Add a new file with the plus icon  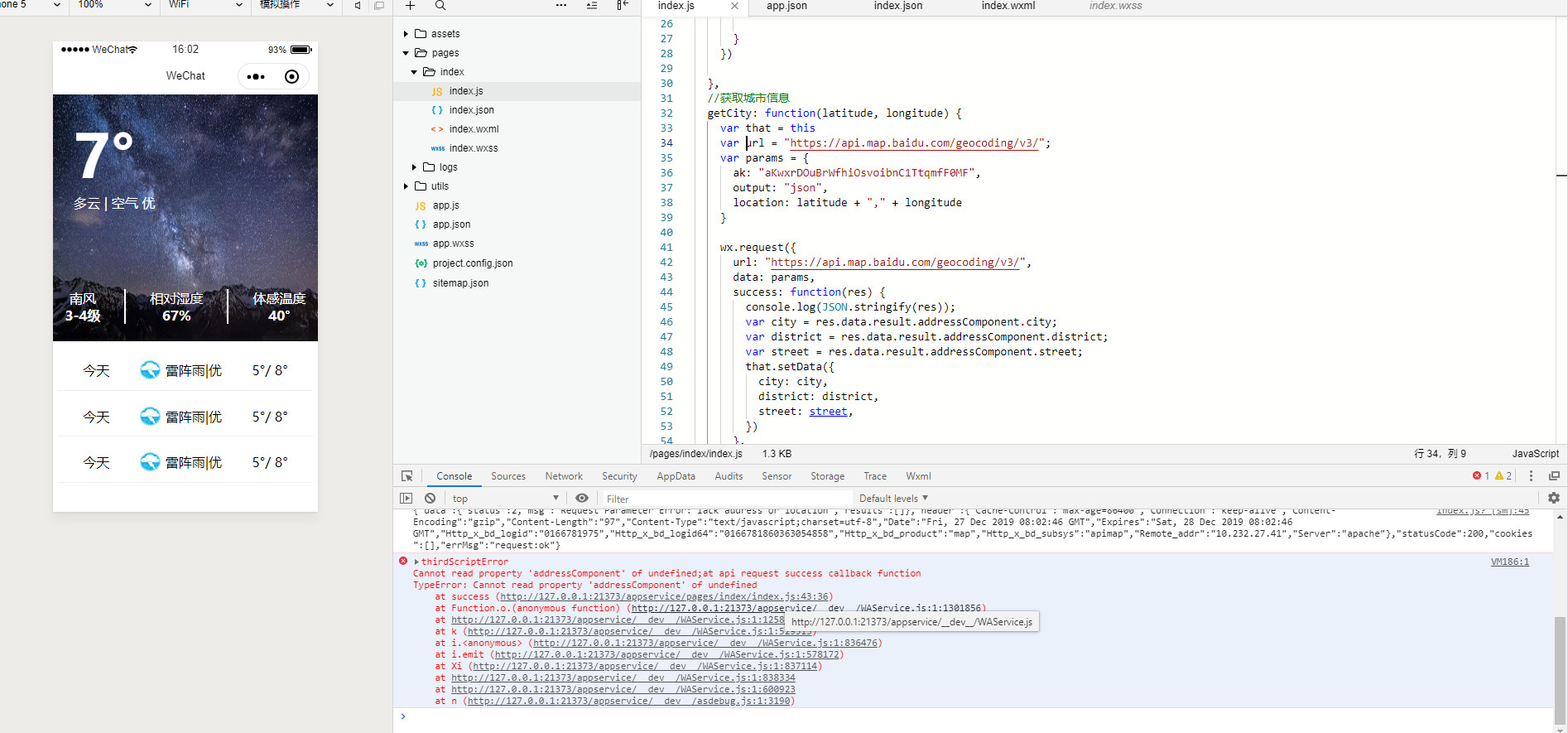click(x=410, y=6)
